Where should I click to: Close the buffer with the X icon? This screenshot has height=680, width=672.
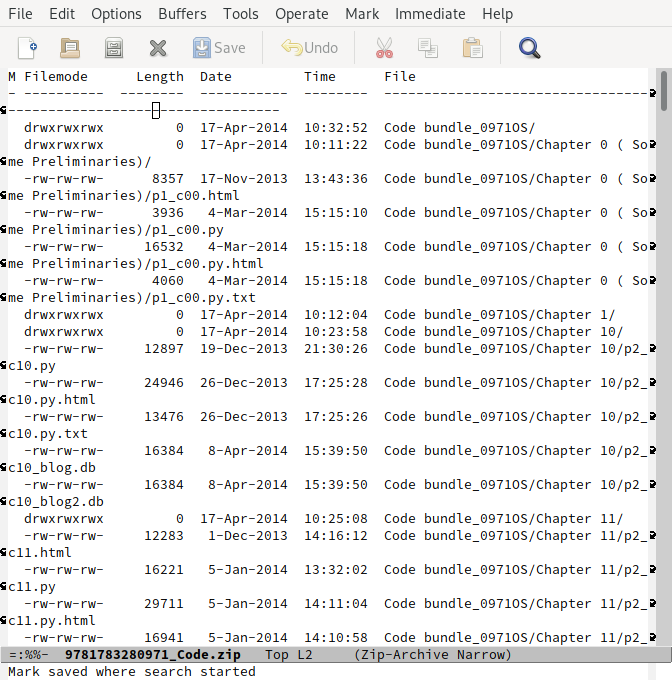[x=157, y=47]
